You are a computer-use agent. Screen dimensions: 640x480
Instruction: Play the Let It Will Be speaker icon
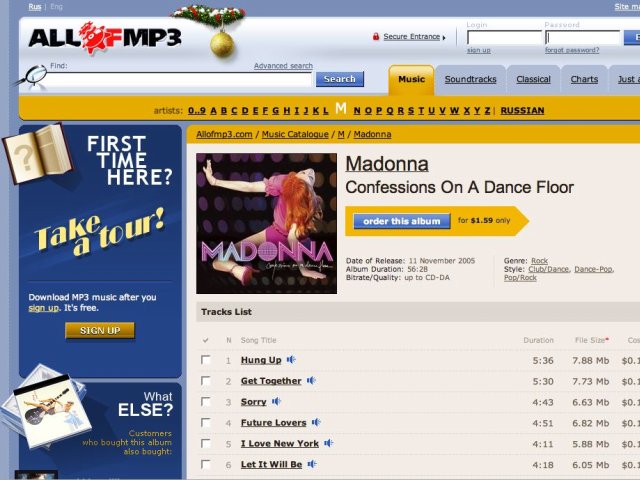tap(312, 464)
